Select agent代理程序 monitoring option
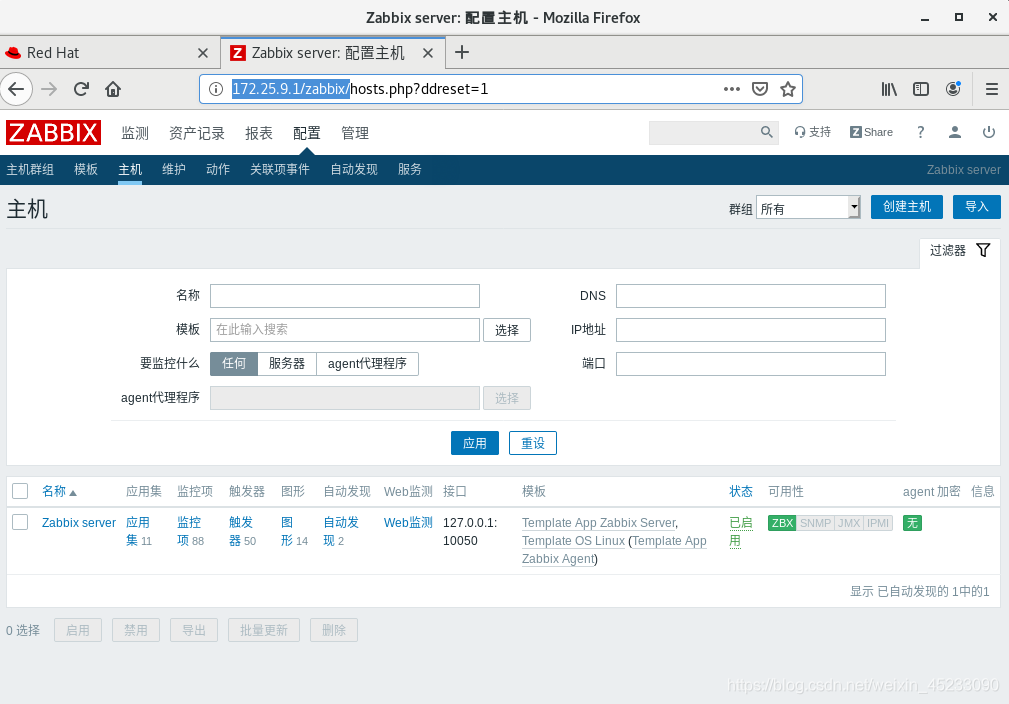This screenshot has width=1009, height=704. [367, 364]
